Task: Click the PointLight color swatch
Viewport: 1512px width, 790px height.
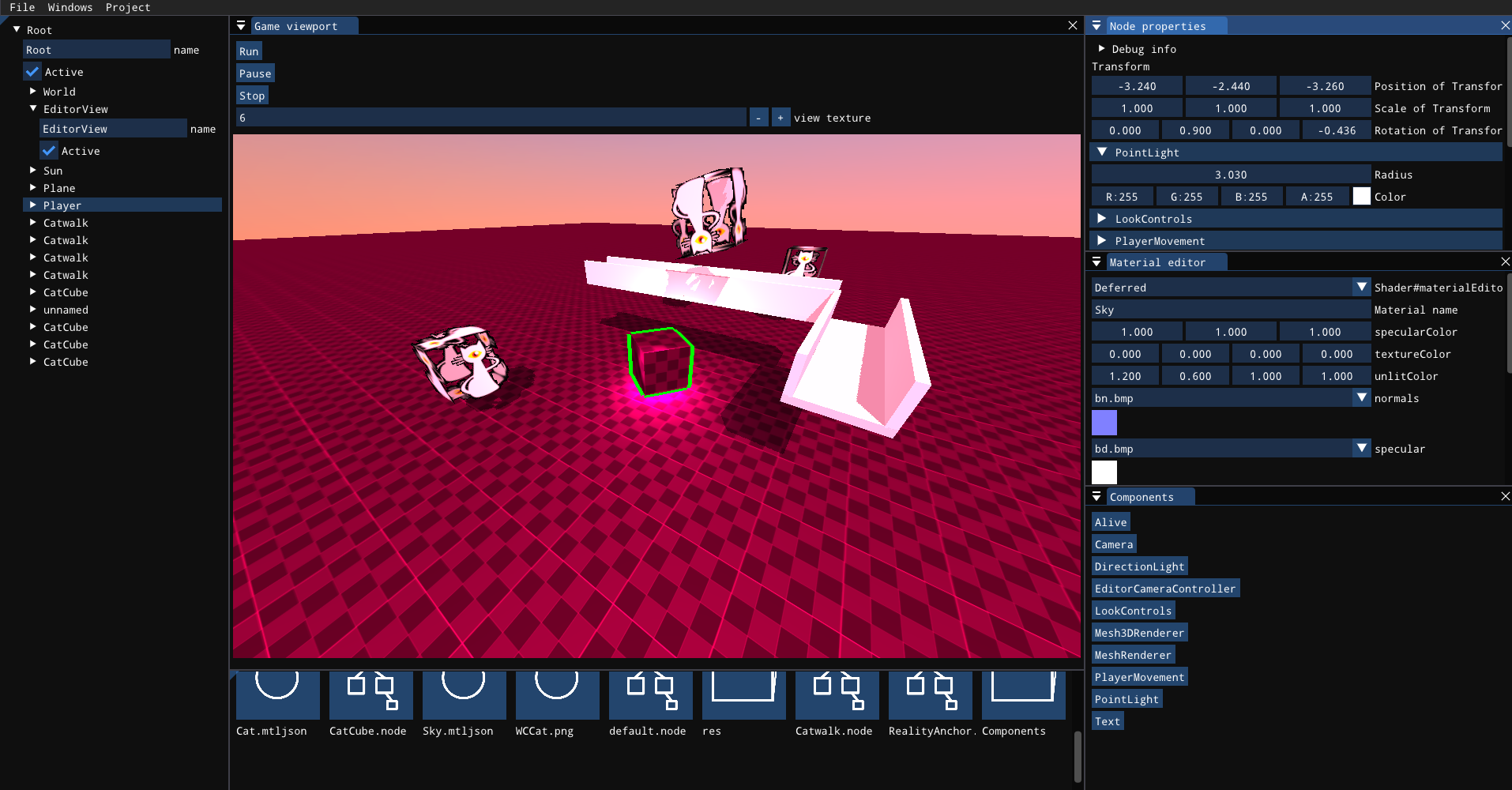Action: coord(1362,195)
